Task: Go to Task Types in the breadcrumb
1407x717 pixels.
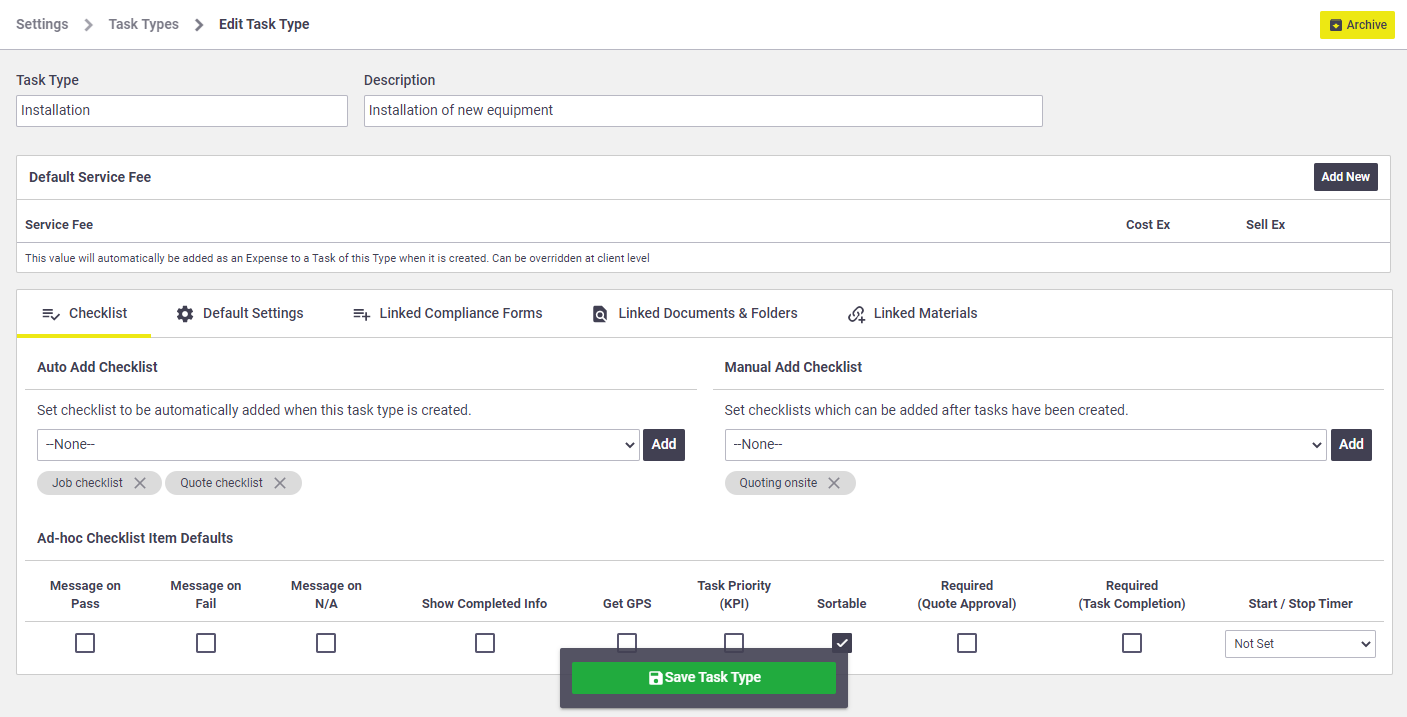Action: [x=144, y=24]
